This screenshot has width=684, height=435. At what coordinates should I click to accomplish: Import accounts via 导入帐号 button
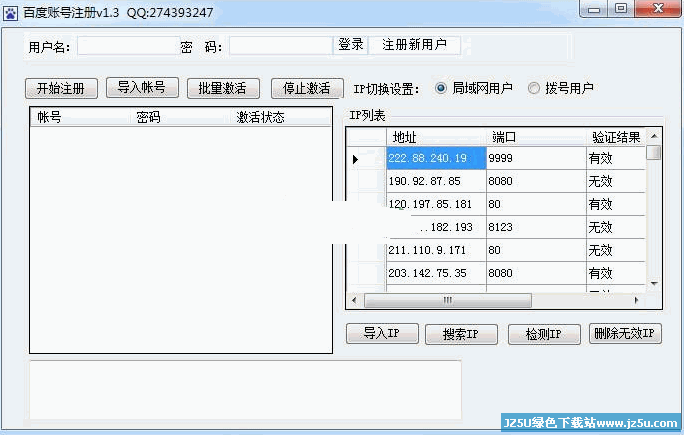click(x=142, y=88)
